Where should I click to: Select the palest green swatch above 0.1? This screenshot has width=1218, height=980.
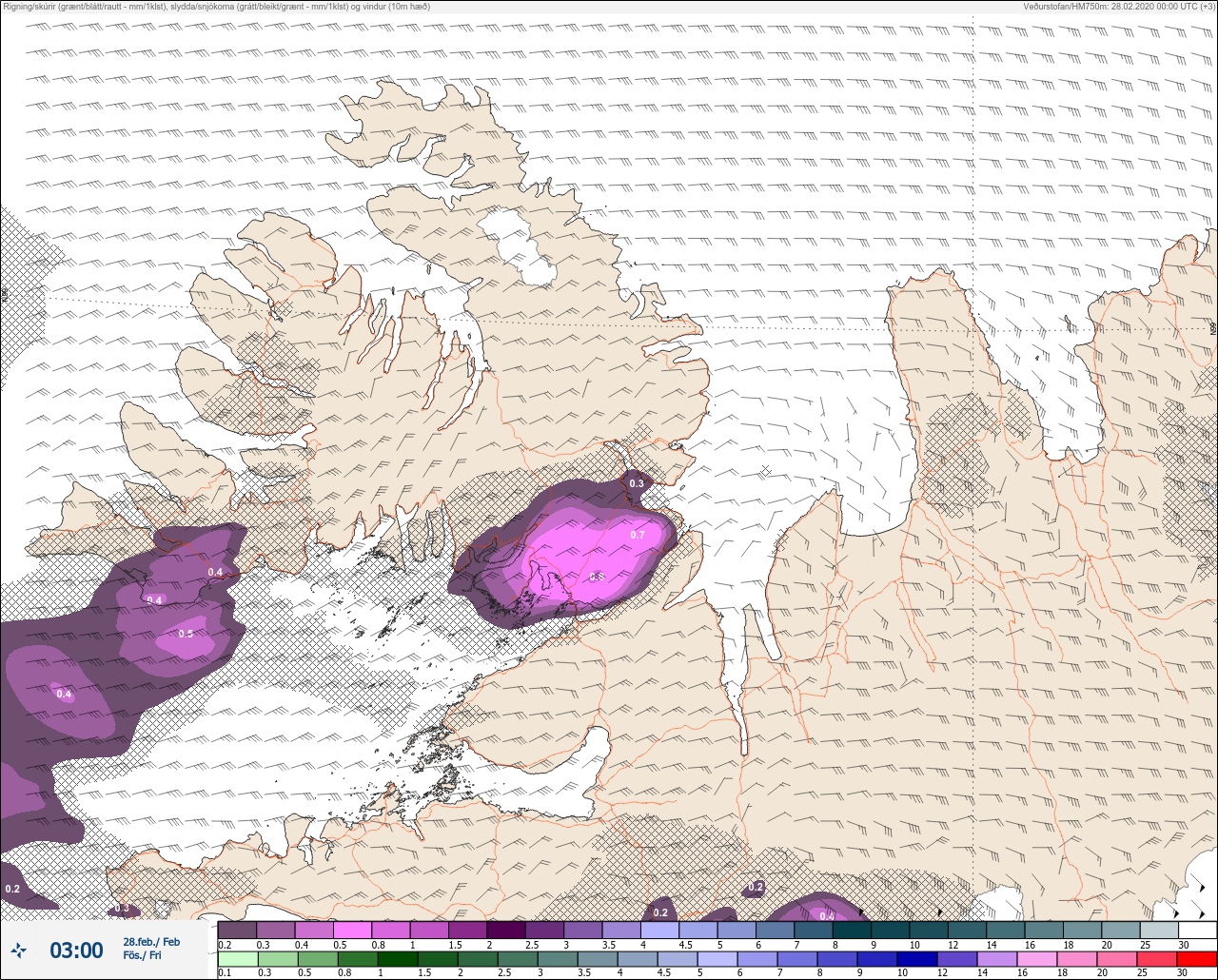coord(238,959)
